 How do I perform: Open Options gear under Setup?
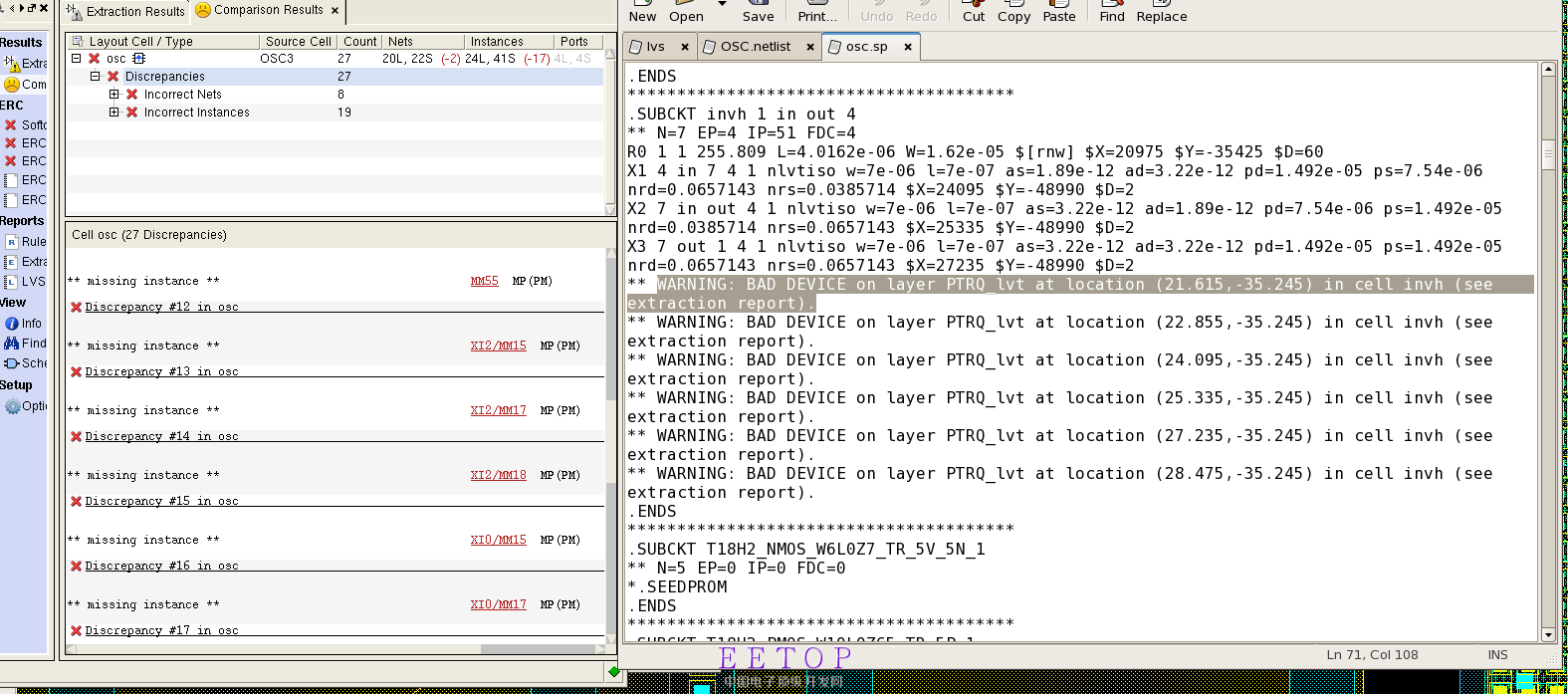[26, 406]
